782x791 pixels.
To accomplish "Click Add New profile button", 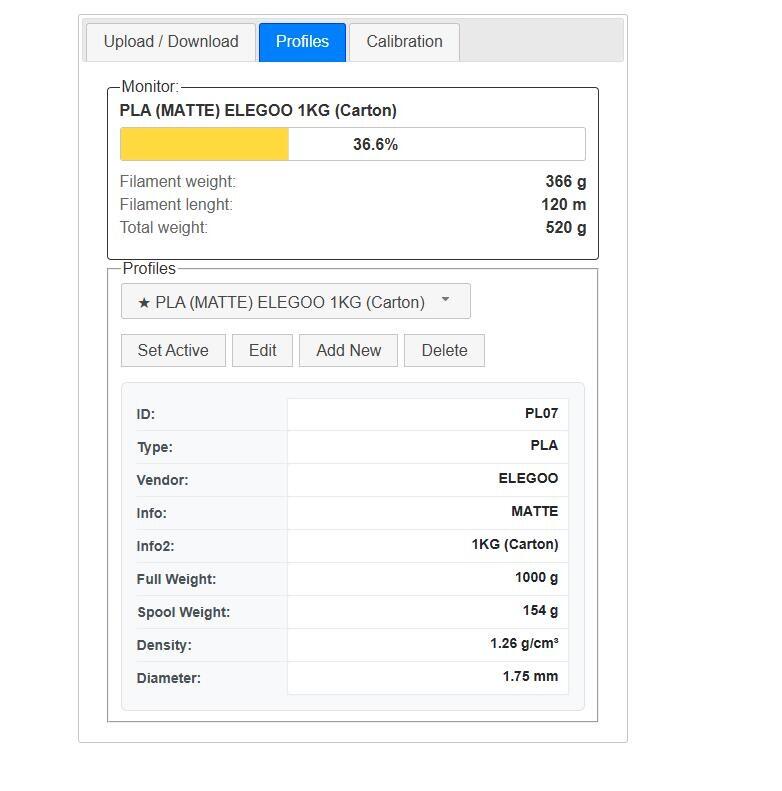I will pyautogui.click(x=348, y=350).
